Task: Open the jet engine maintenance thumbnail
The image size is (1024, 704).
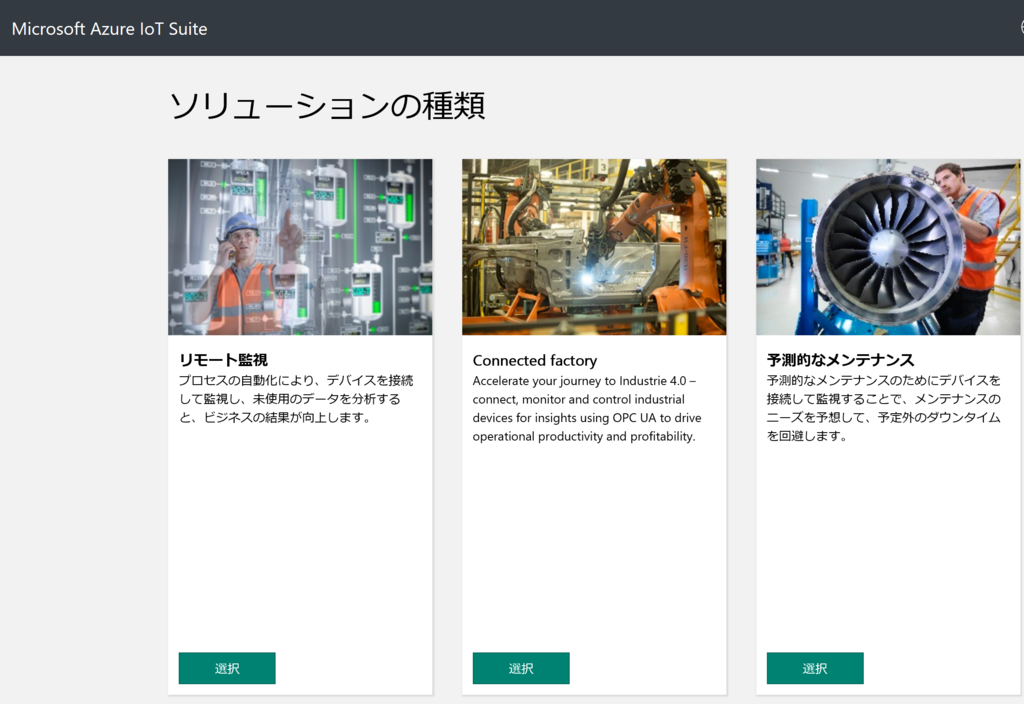Action: coord(888,247)
